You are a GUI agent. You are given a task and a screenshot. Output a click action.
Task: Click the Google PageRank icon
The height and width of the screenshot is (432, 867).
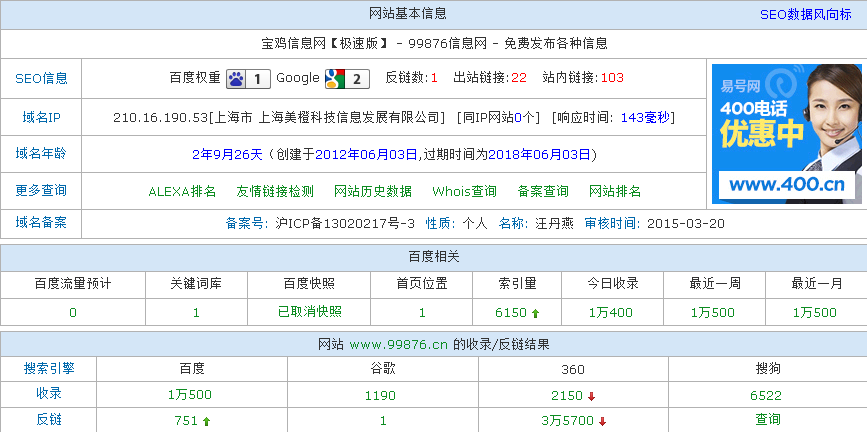[x=334, y=78]
